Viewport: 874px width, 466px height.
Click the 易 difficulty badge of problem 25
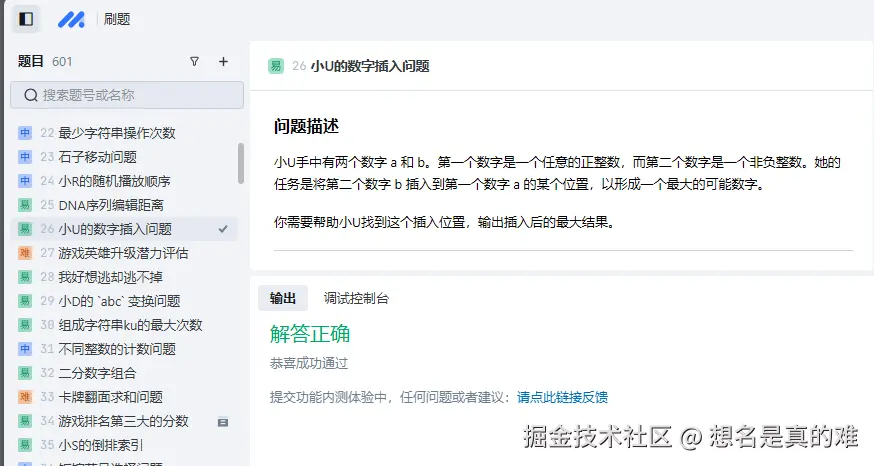[x=25, y=205]
